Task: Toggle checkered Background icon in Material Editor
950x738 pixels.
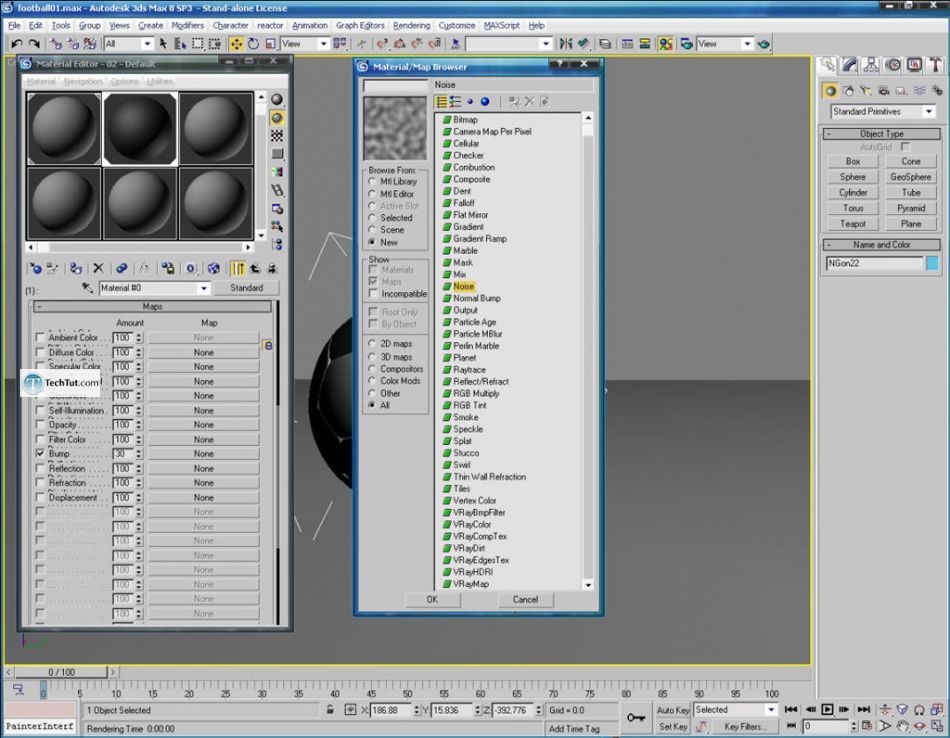Action: [x=277, y=136]
